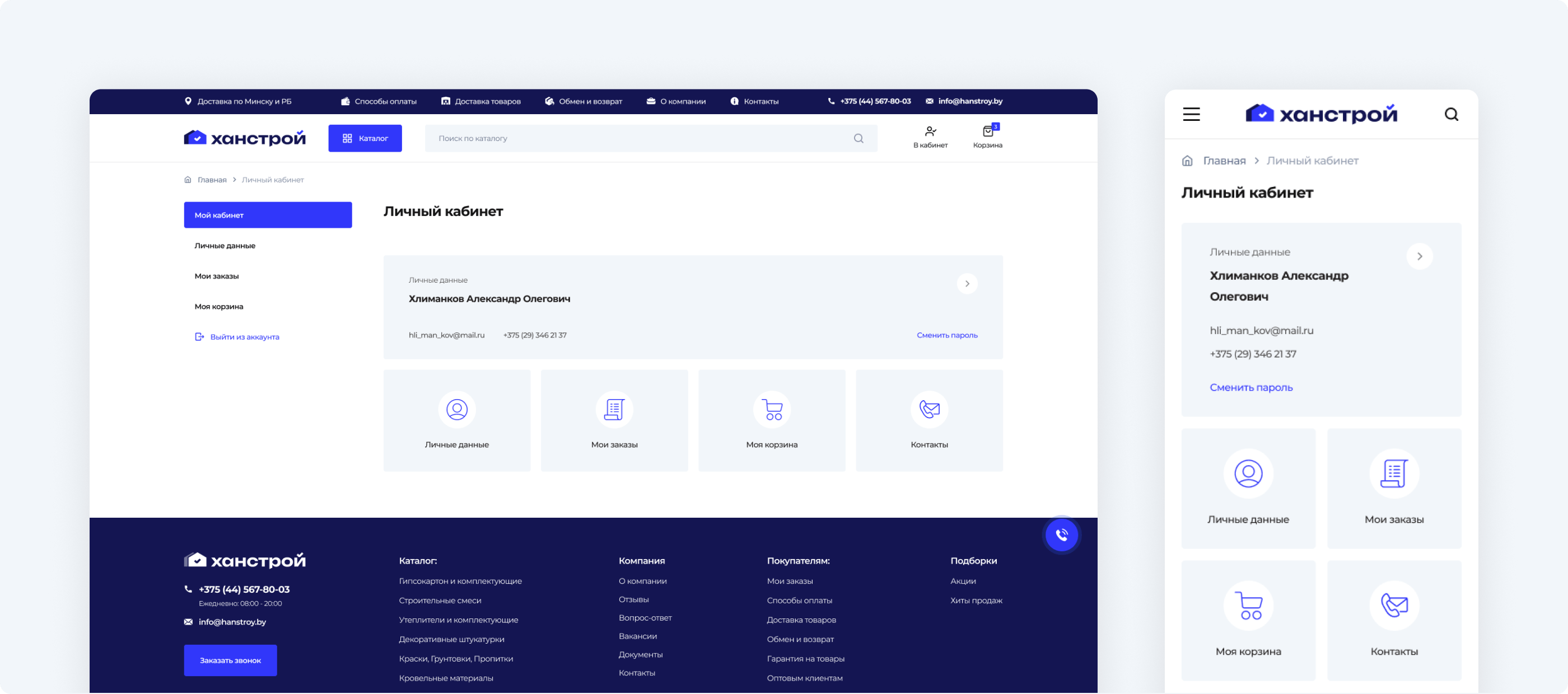Open the cart icon with badge
The width and height of the screenshot is (1568, 694).
pyautogui.click(x=987, y=132)
